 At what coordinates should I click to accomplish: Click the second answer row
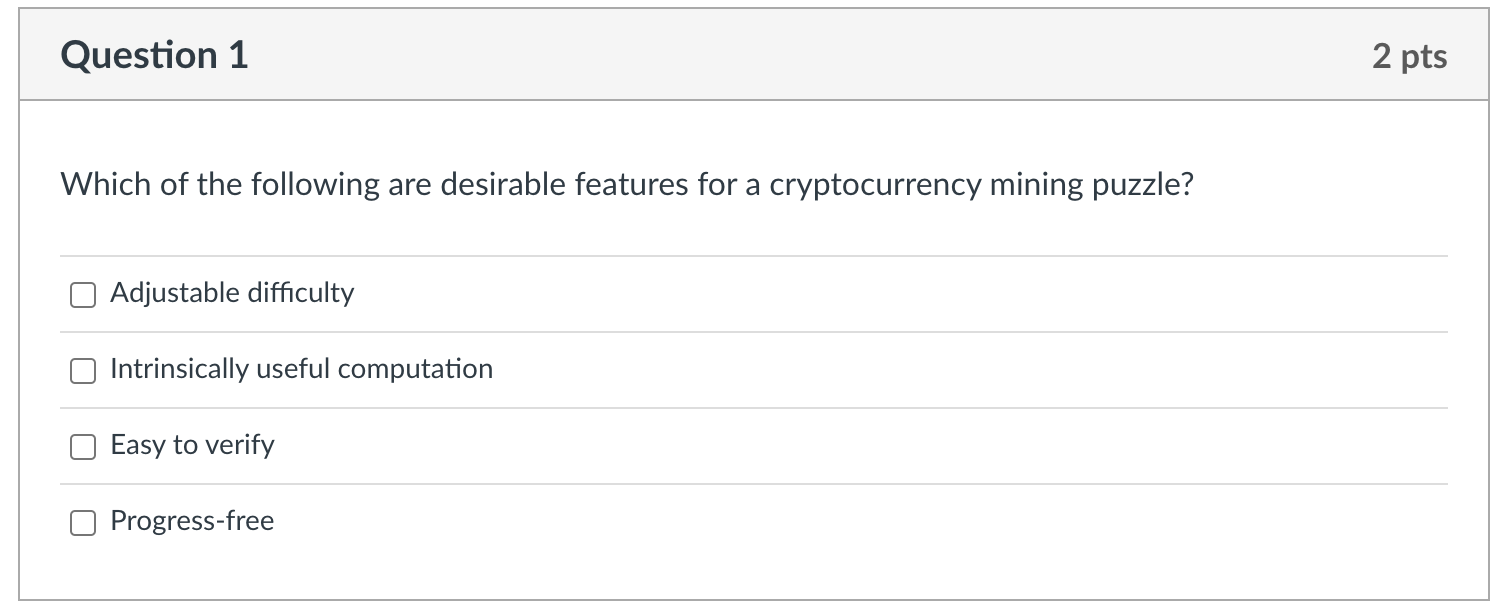click(x=700, y=370)
